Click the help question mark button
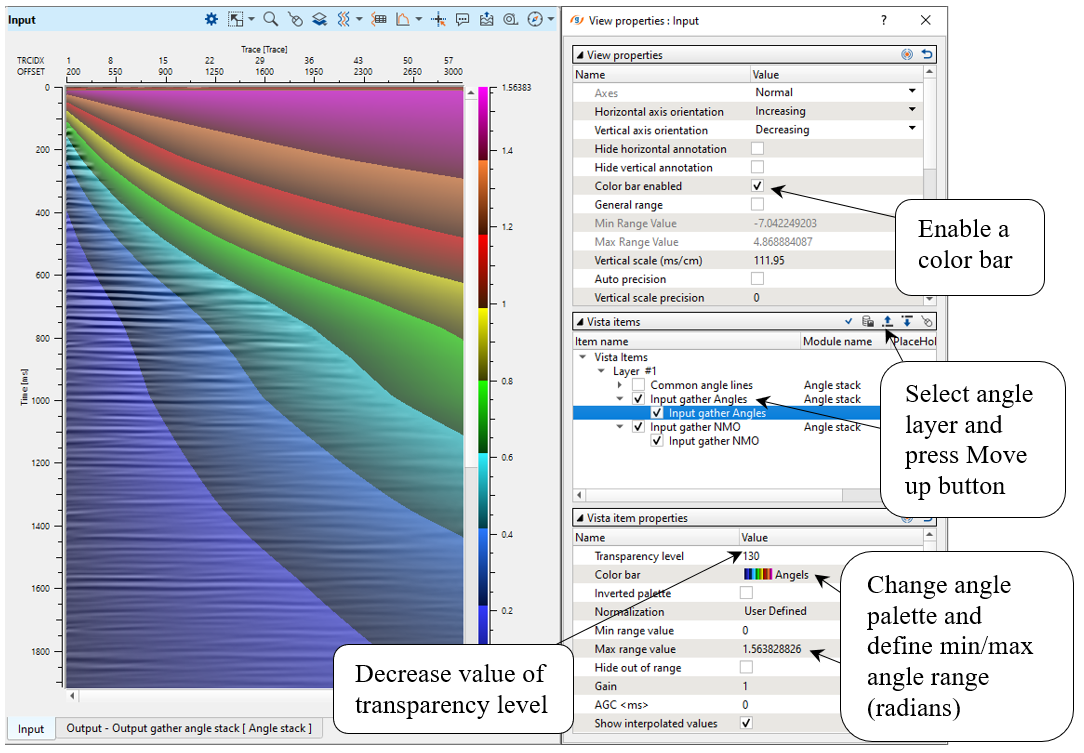 coord(883,19)
